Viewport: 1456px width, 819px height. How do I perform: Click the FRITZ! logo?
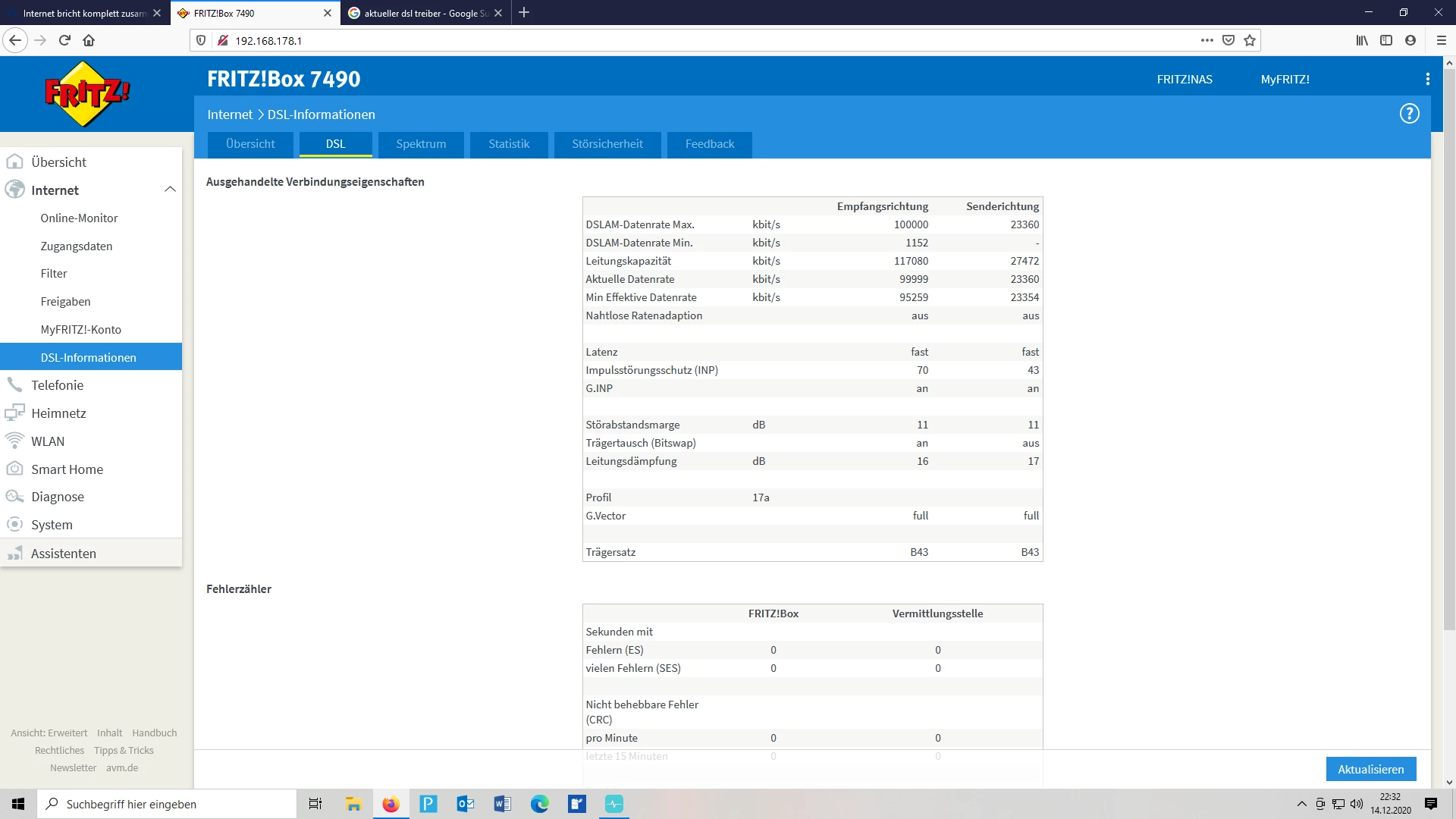[87, 94]
